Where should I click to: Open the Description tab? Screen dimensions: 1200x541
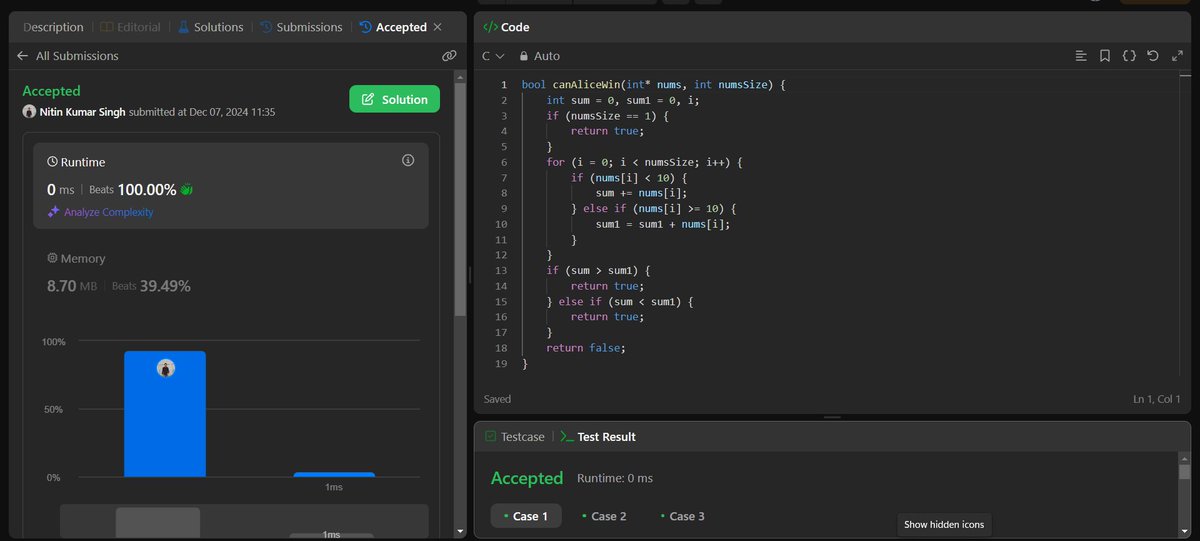coord(53,27)
